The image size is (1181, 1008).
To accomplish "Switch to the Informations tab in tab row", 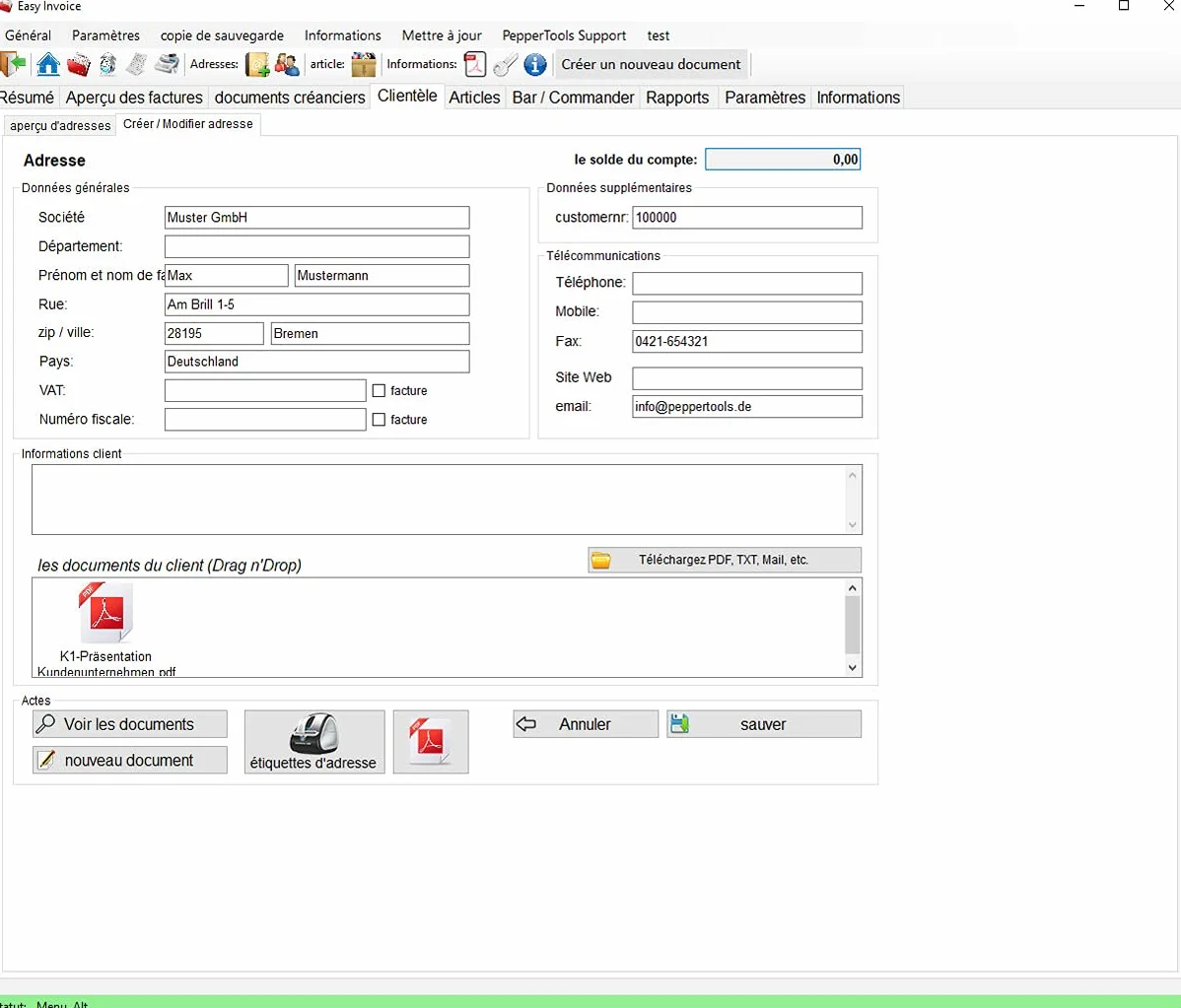I will pos(858,98).
